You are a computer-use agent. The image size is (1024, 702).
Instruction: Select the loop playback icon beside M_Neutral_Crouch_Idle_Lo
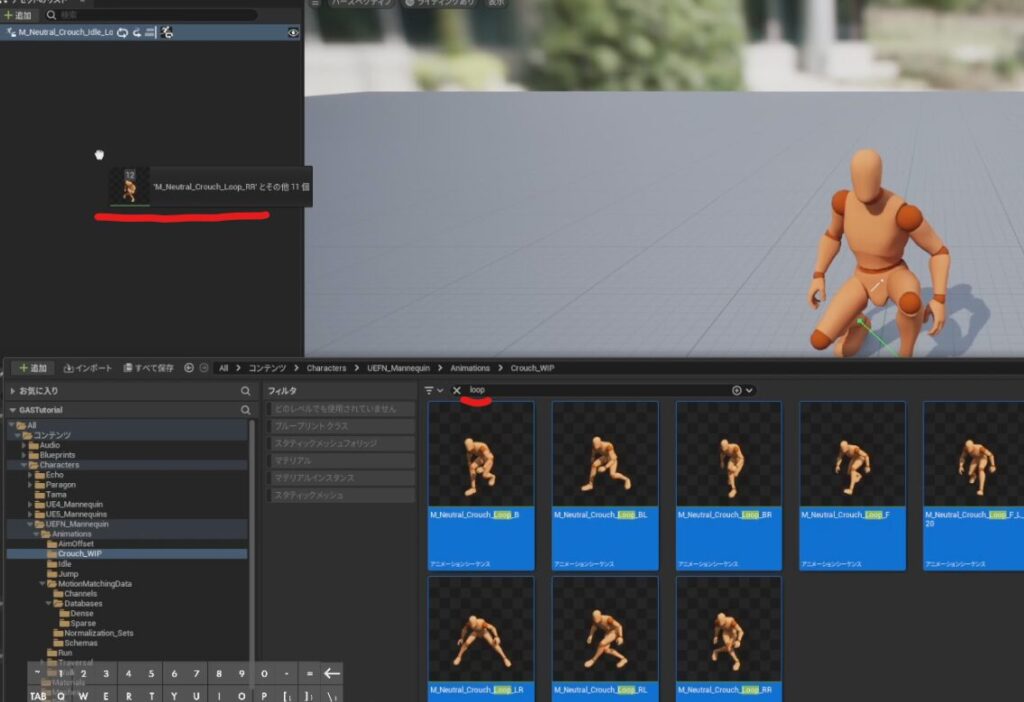[x=122, y=32]
